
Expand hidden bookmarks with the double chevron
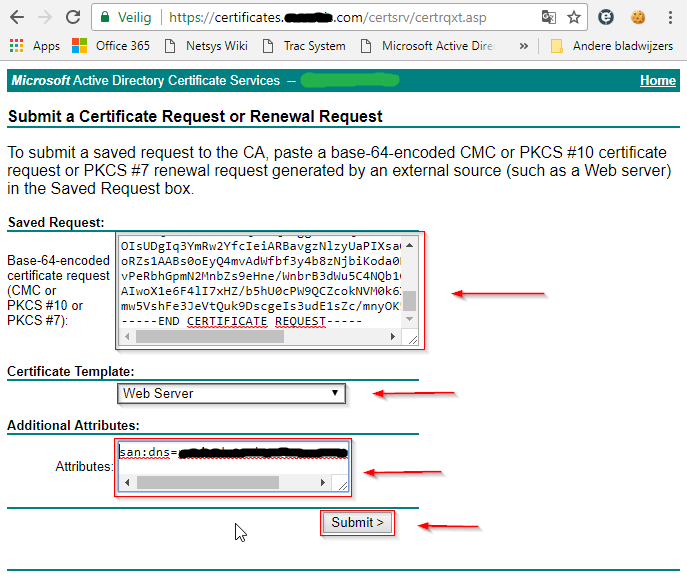pos(525,46)
